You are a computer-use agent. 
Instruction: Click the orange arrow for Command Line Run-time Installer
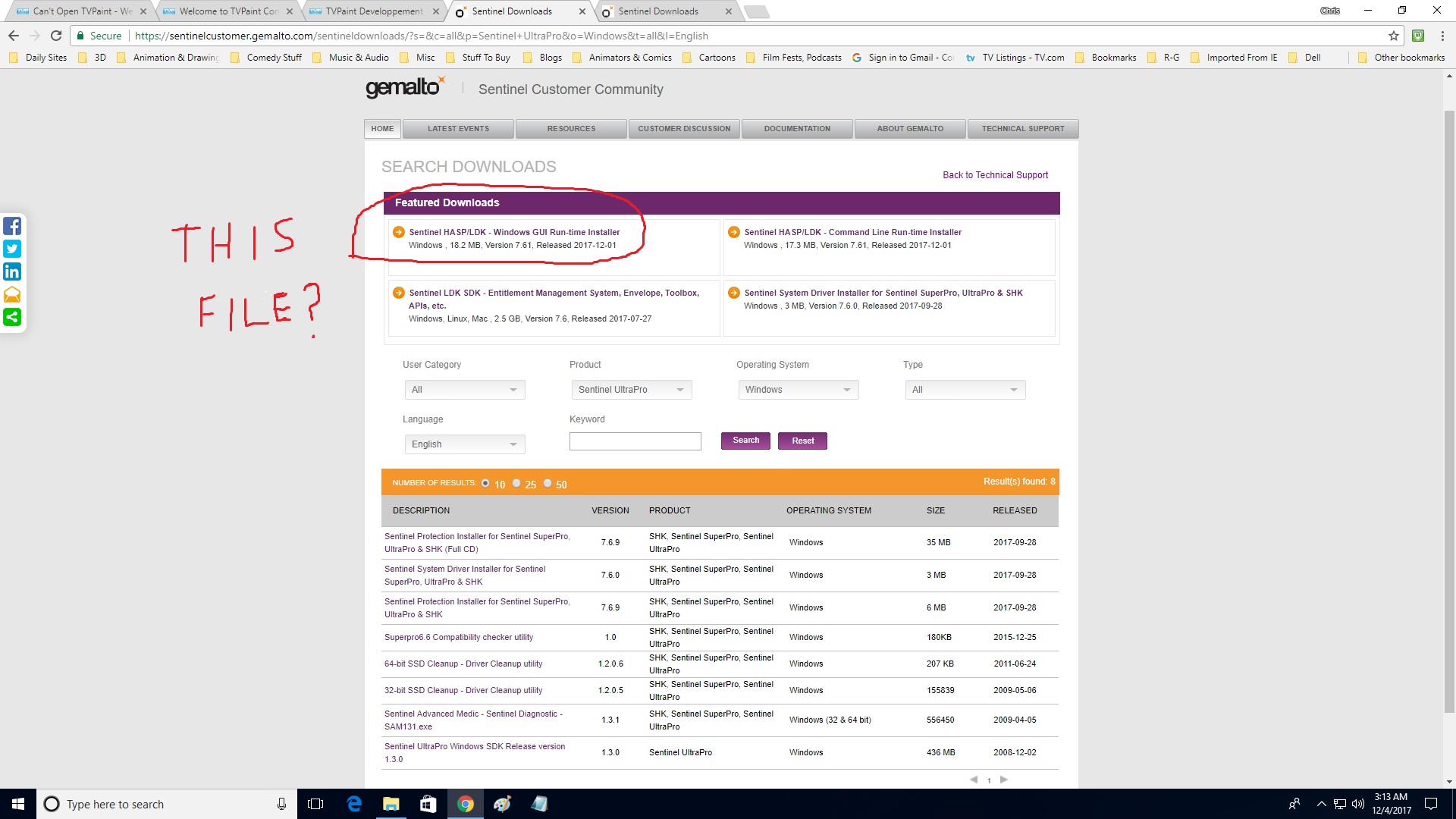(x=733, y=232)
